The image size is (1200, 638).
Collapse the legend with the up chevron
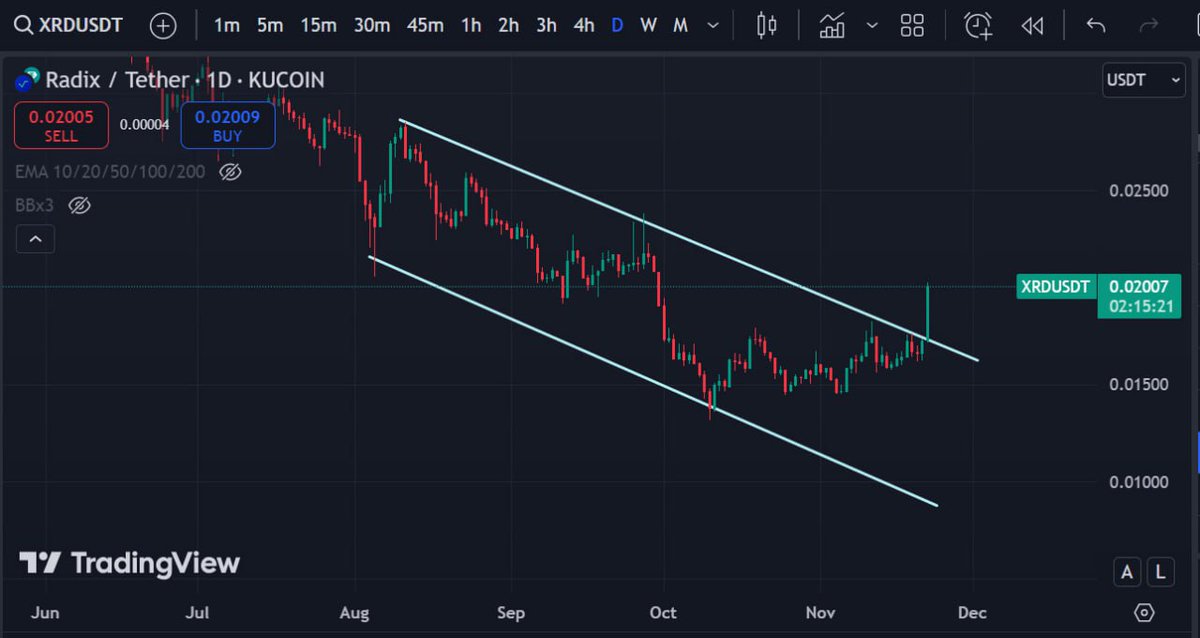point(34,238)
